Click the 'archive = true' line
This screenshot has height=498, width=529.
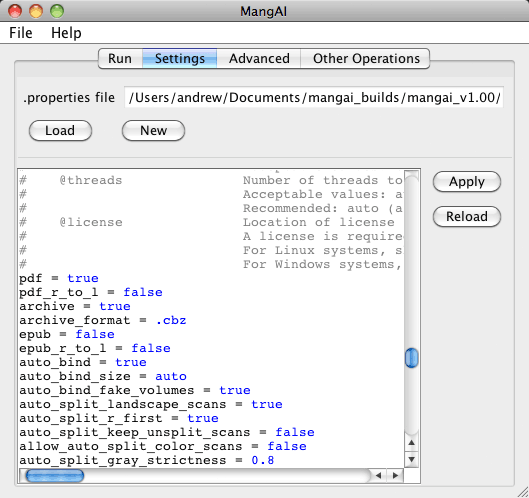point(75,306)
